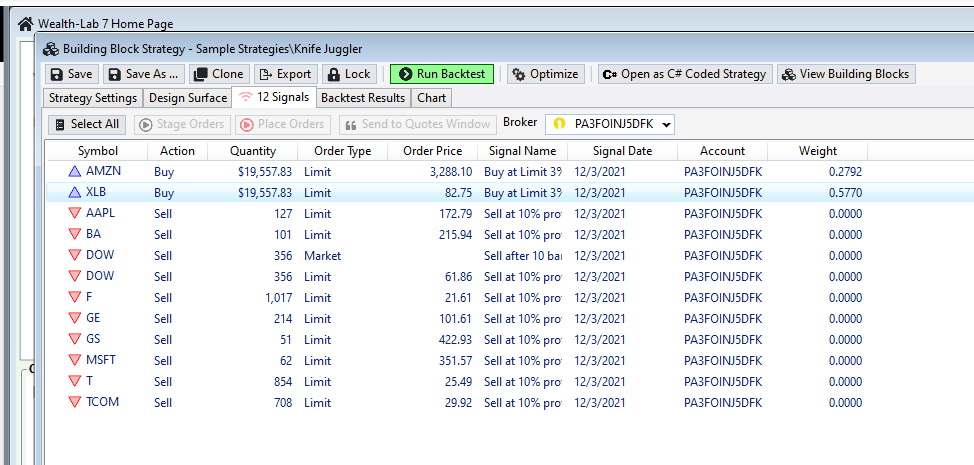Viewport: 974px width, 465px height.
Task: Open Backtest Results tab
Action: point(363,98)
